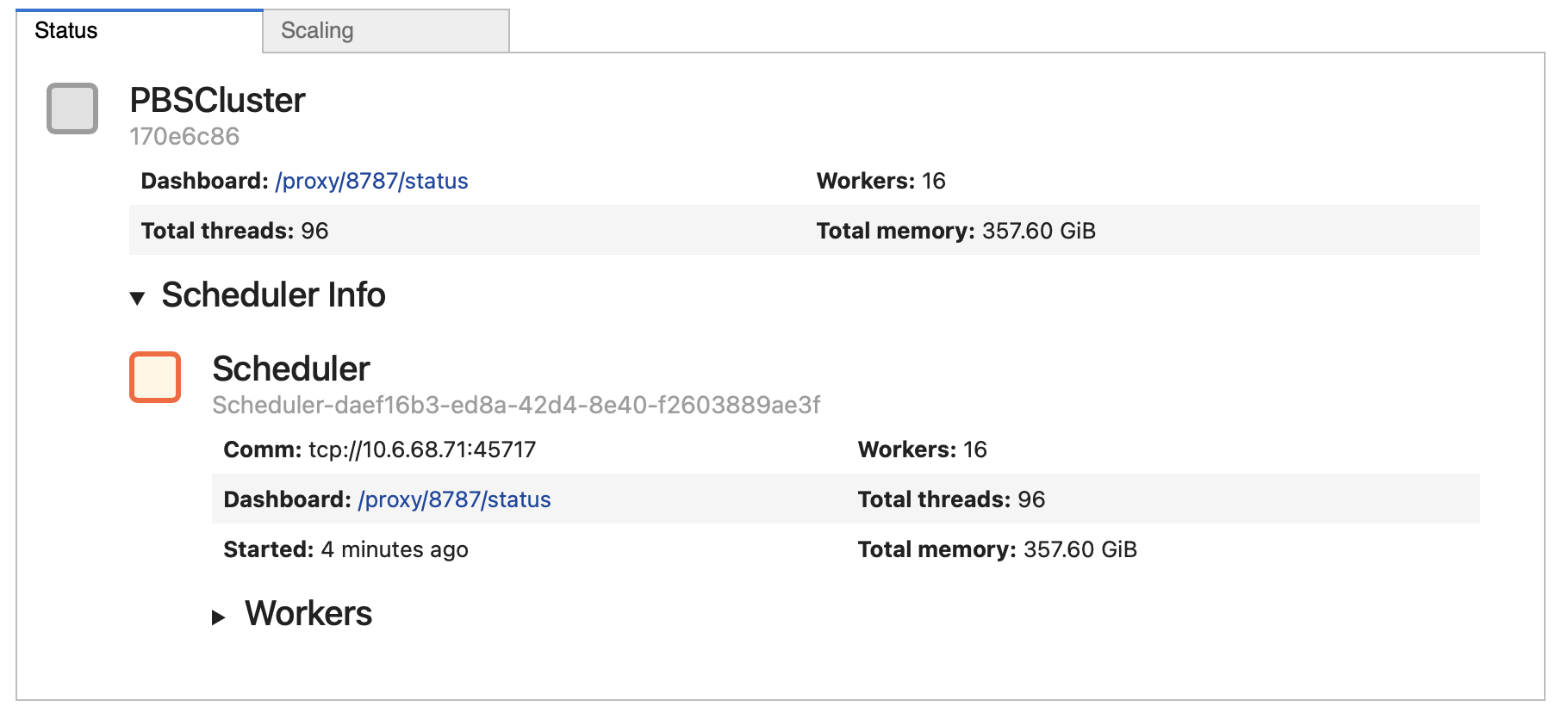Switch to the Scaling tab

tap(386, 31)
